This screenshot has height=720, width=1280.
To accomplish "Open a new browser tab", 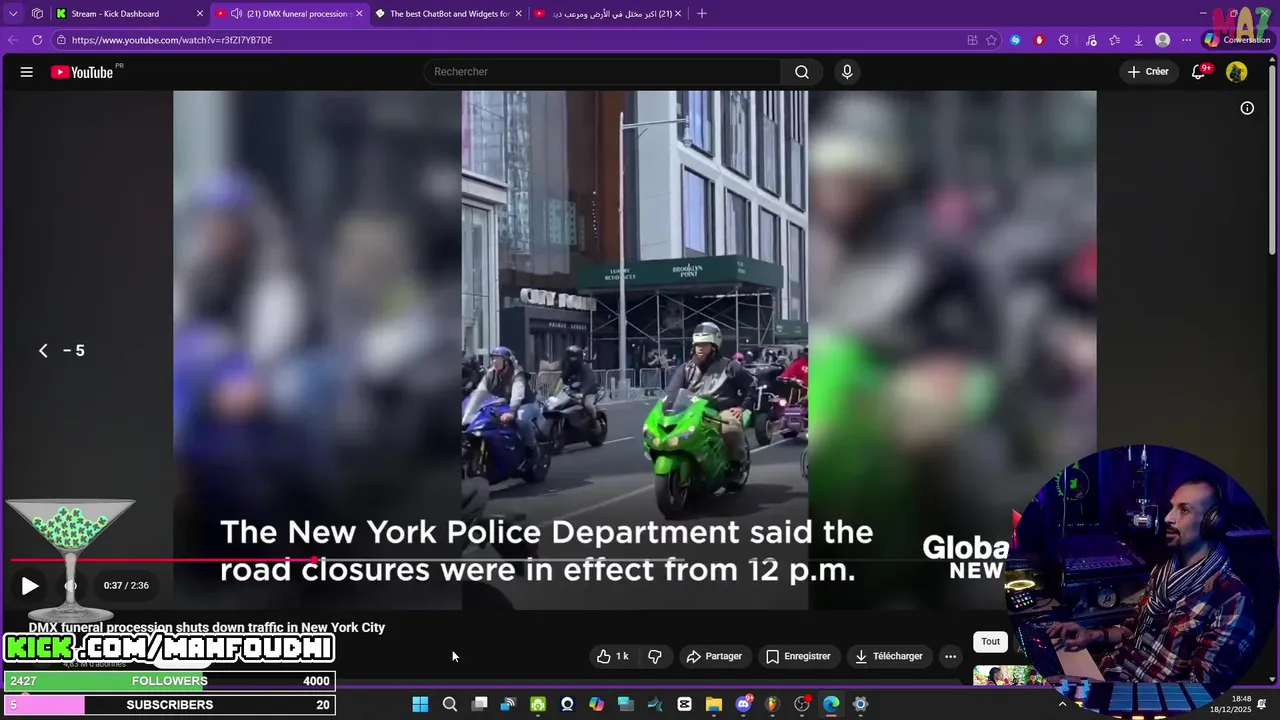I will tap(701, 14).
